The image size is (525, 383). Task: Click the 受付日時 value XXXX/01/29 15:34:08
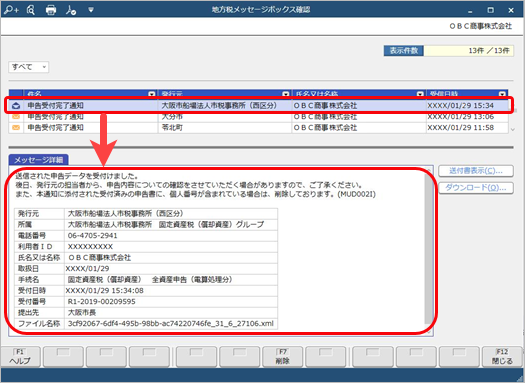(x=104, y=291)
